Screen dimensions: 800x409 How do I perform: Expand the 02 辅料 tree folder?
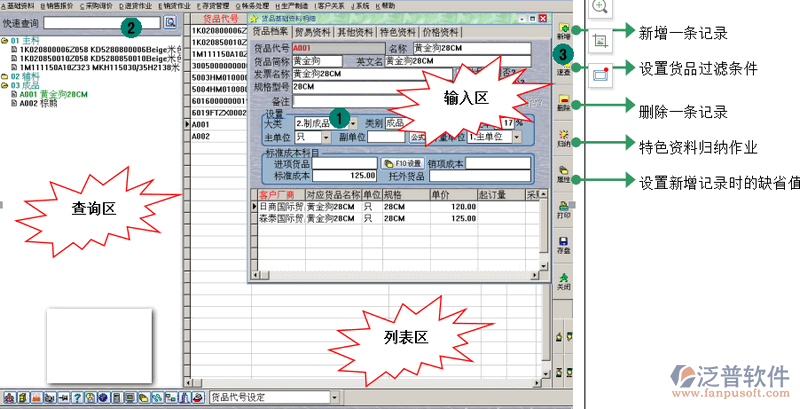click(5, 76)
